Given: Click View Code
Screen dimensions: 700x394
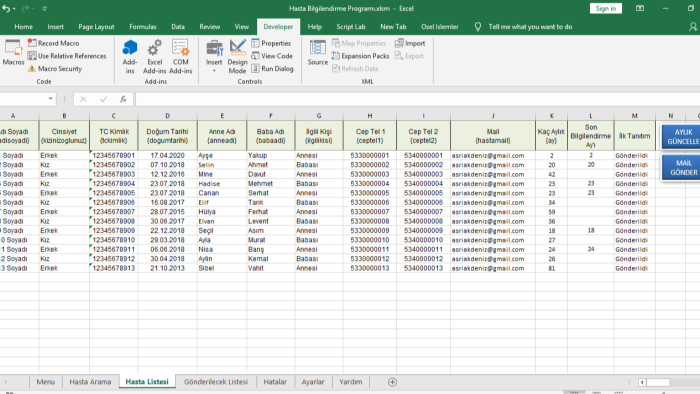Looking at the screenshot, I should point(272,56).
